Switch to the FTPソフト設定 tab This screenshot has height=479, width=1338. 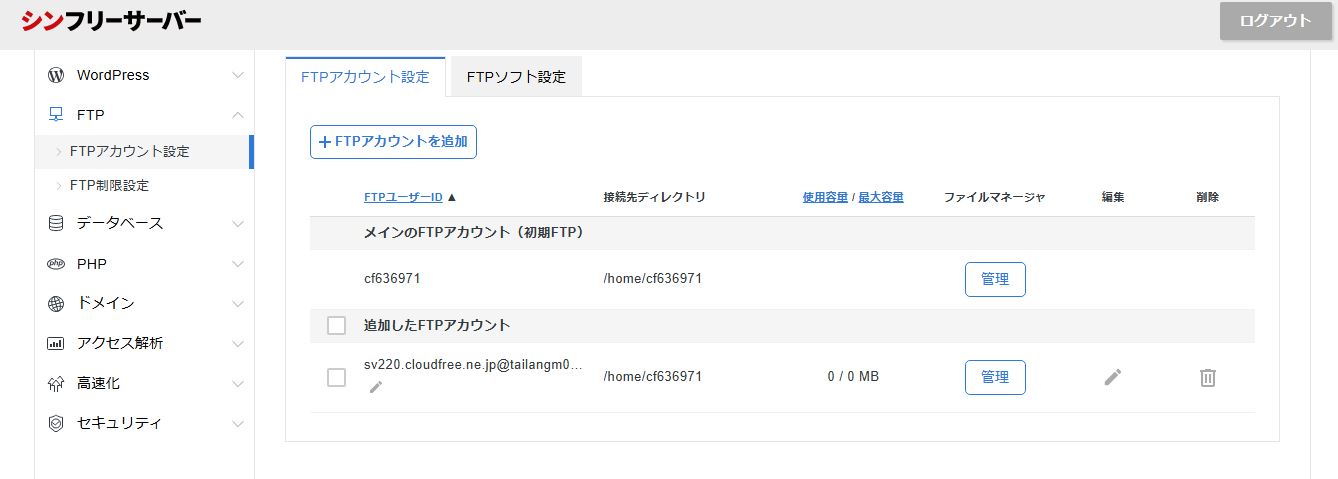(516, 77)
